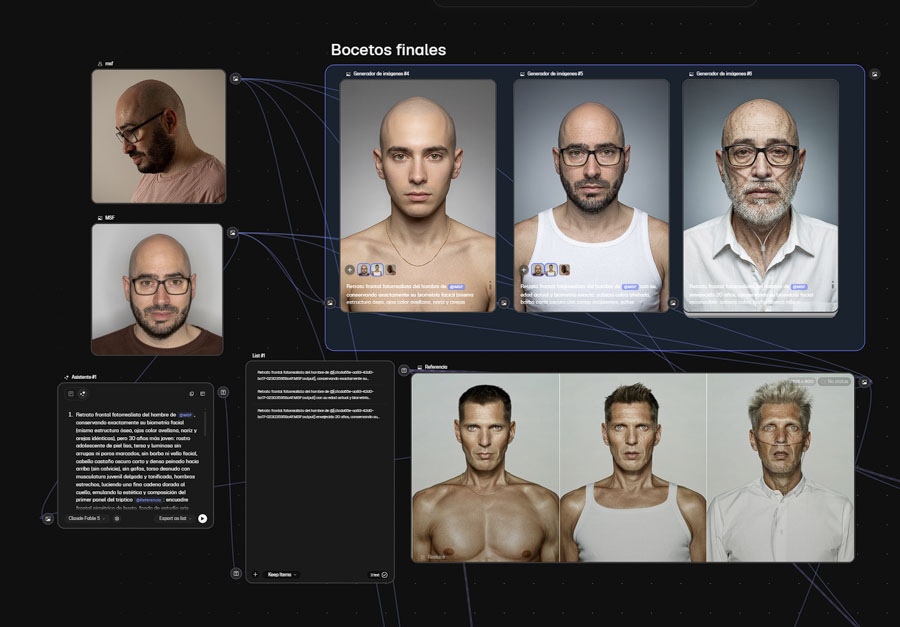Screen dimensions: 900x627
Task: Select the Referencia triptych image
Action: (x=633, y=467)
